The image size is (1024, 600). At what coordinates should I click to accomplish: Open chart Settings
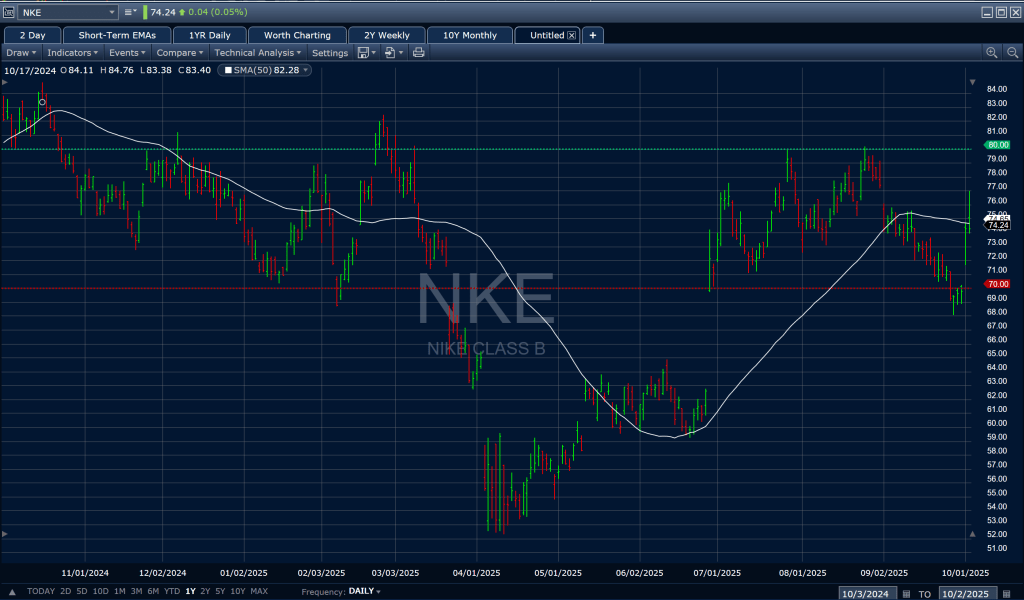pos(330,52)
